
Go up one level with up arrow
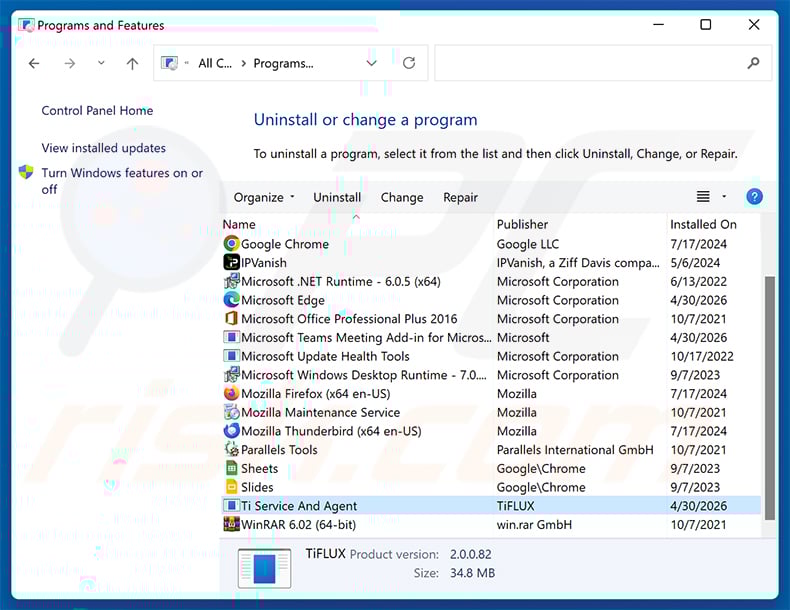click(x=132, y=63)
